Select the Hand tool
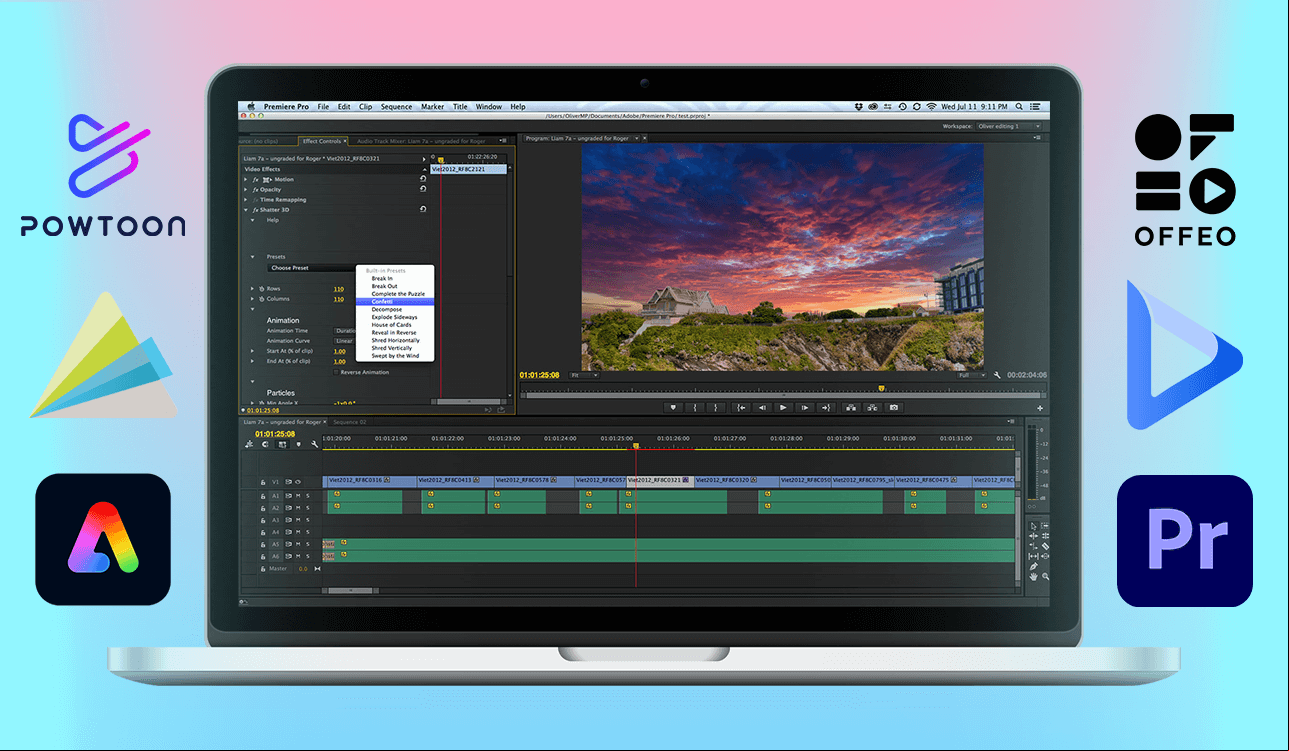The image size is (1289, 751). pyautogui.click(x=1034, y=577)
